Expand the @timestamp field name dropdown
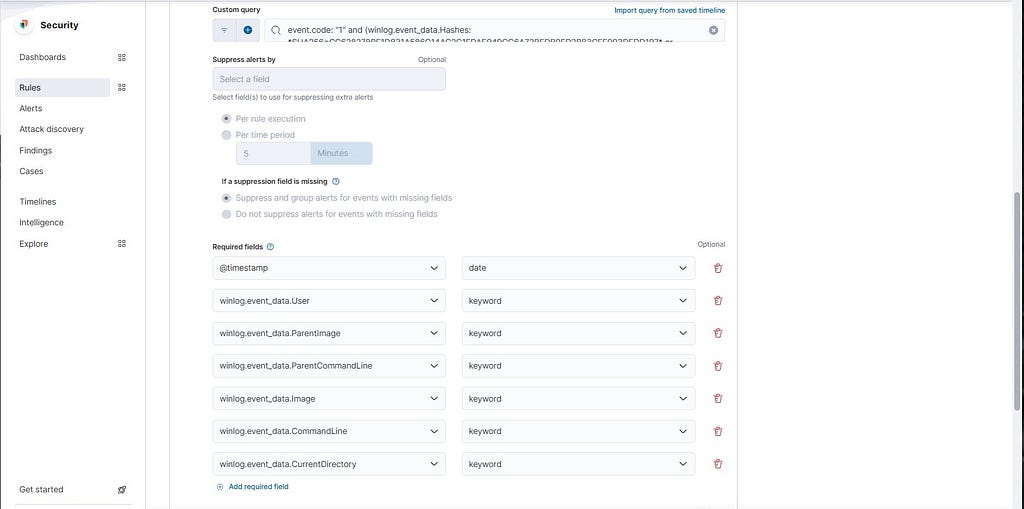The height and width of the screenshot is (509, 1024). tap(329, 268)
